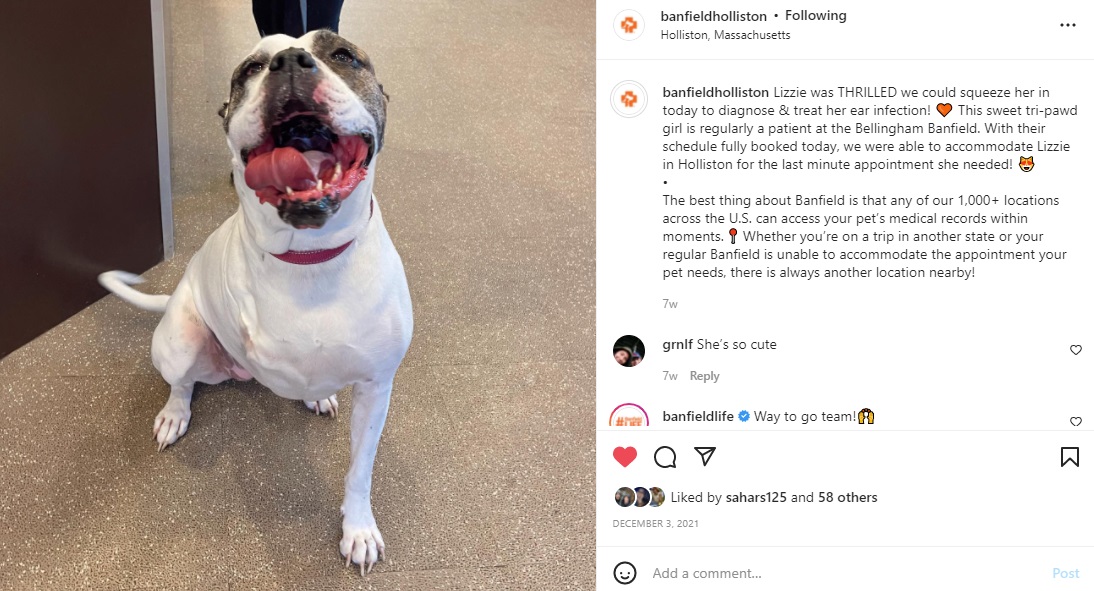Unlike the post with the red heart
This screenshot has height=591, width=1094.
(624, 457)
